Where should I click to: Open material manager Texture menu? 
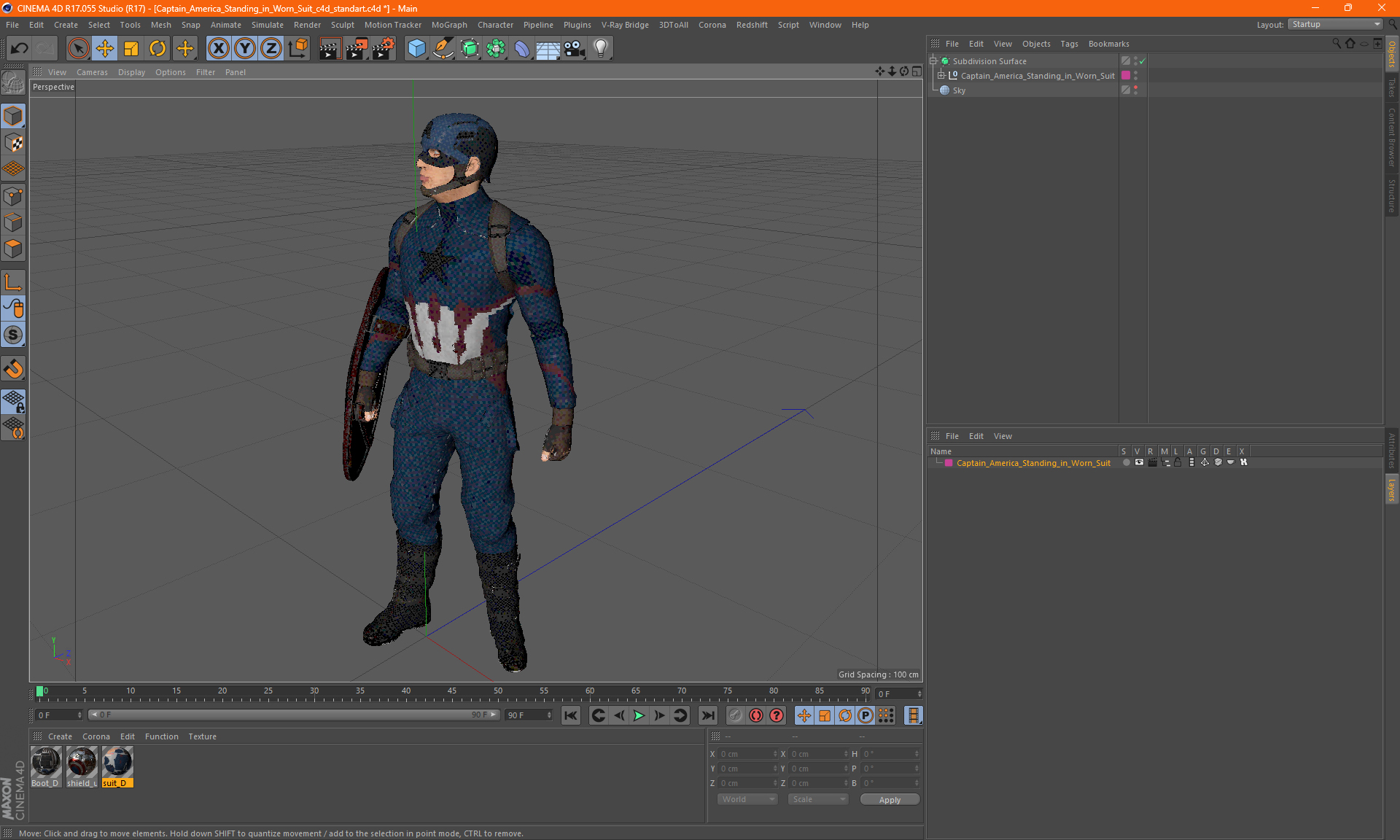[x=202, y=736]
